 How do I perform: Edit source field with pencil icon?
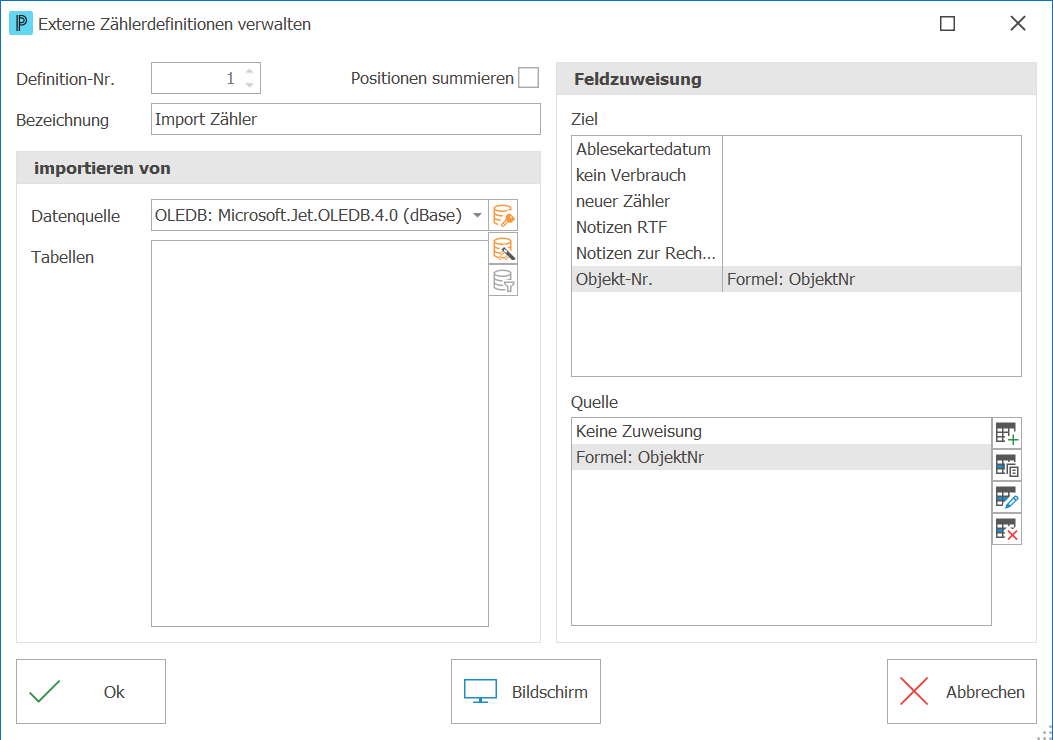coord(1007,497)
